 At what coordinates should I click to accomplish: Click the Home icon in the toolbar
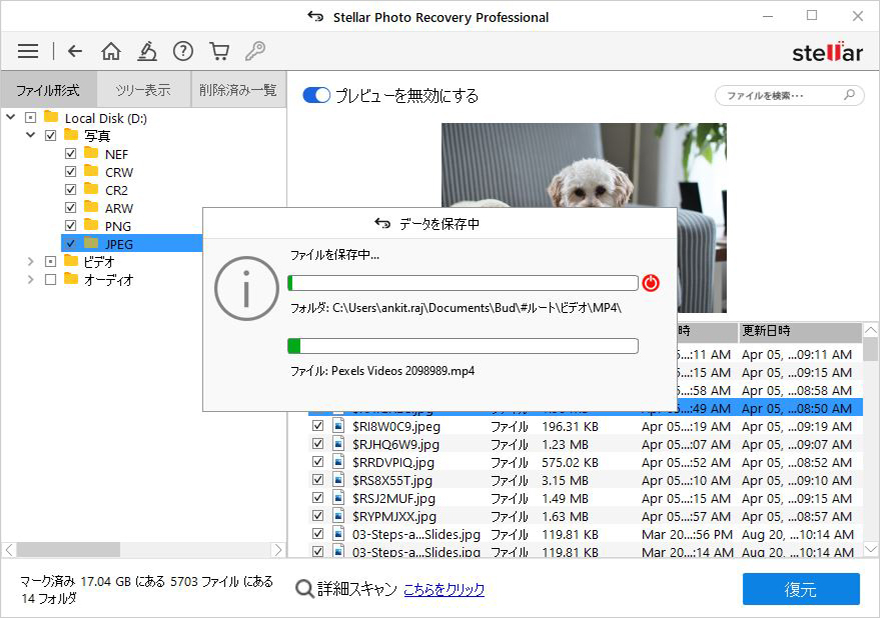pyautogui.click(x=110, y=51)
